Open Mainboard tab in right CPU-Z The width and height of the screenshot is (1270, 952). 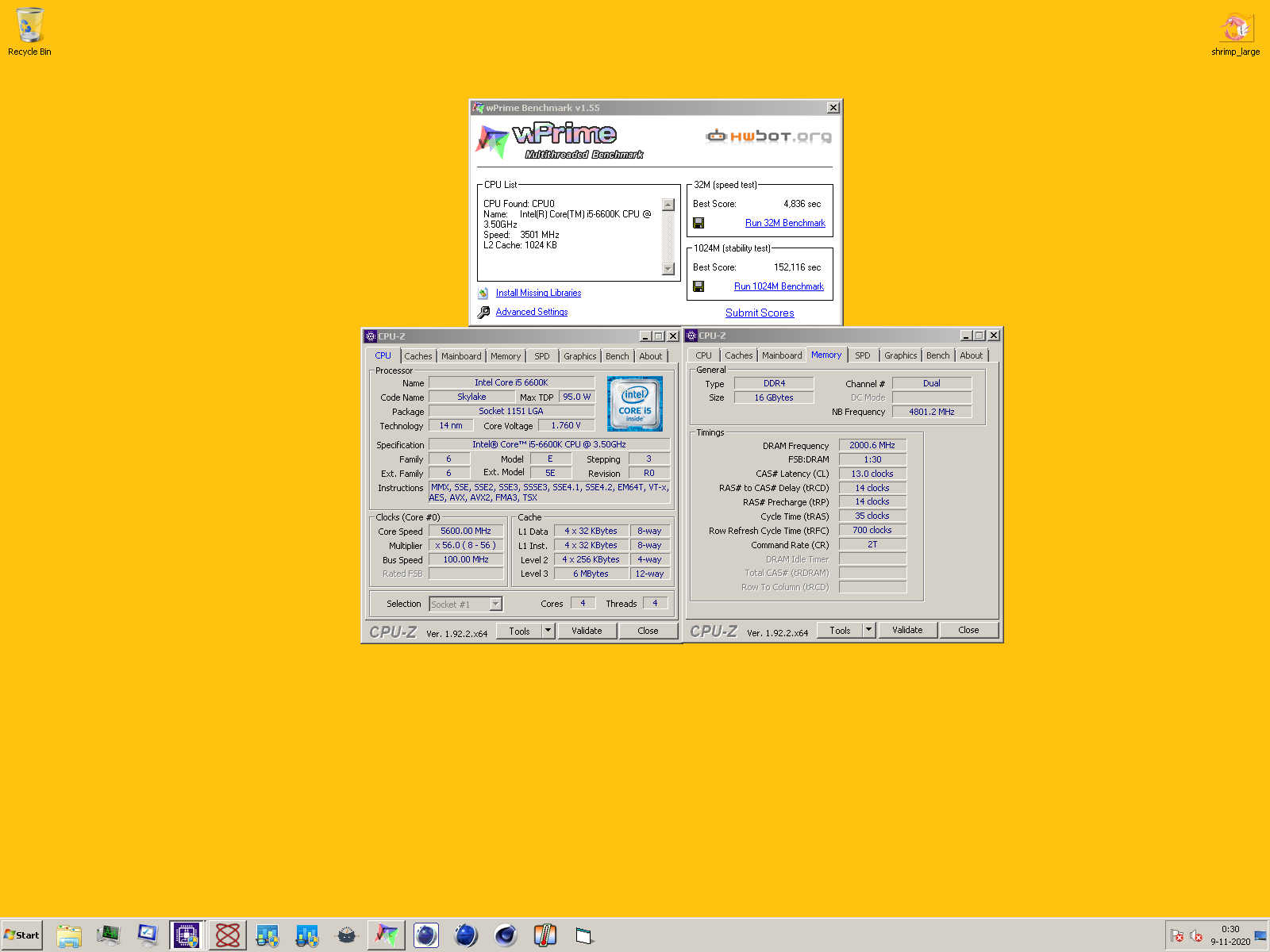(782, 355)
